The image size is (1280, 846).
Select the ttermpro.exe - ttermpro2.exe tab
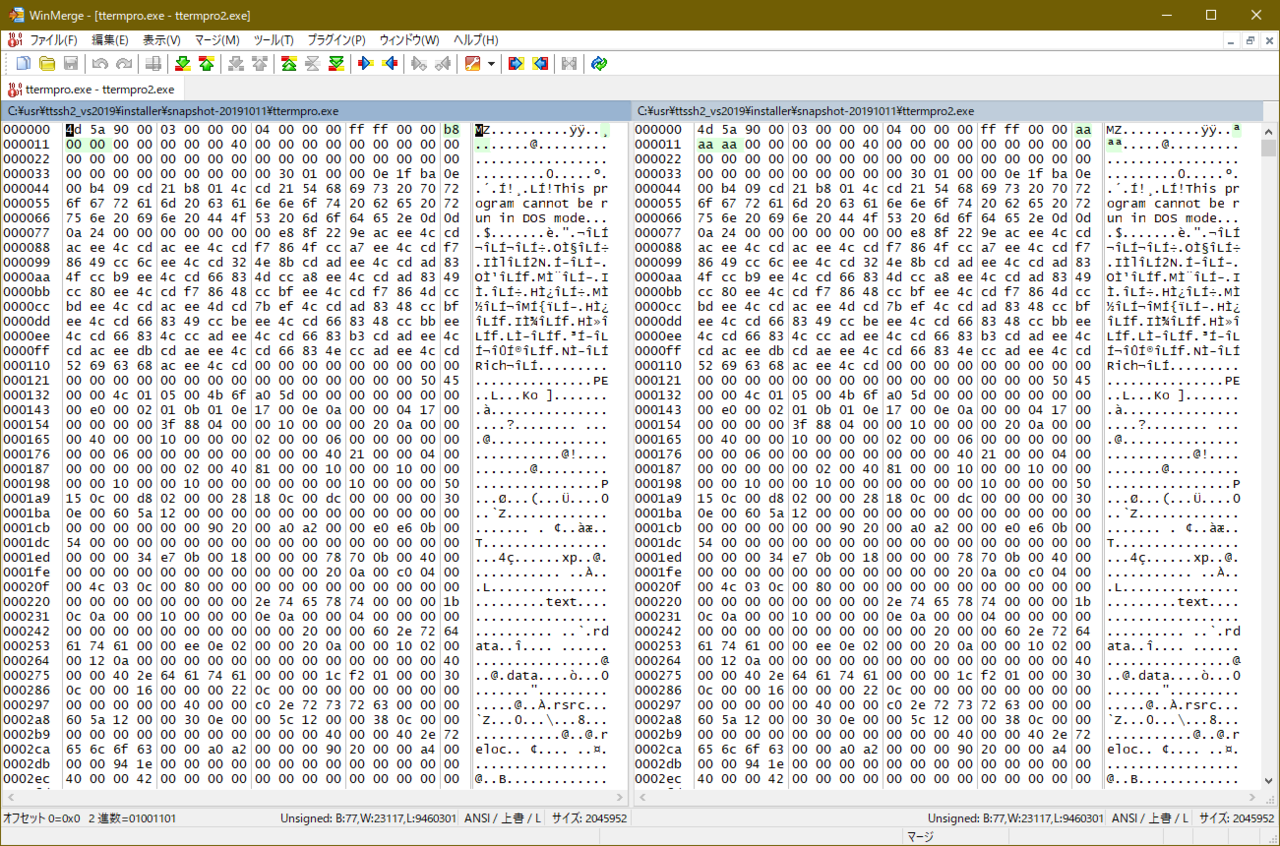[91, 89]
